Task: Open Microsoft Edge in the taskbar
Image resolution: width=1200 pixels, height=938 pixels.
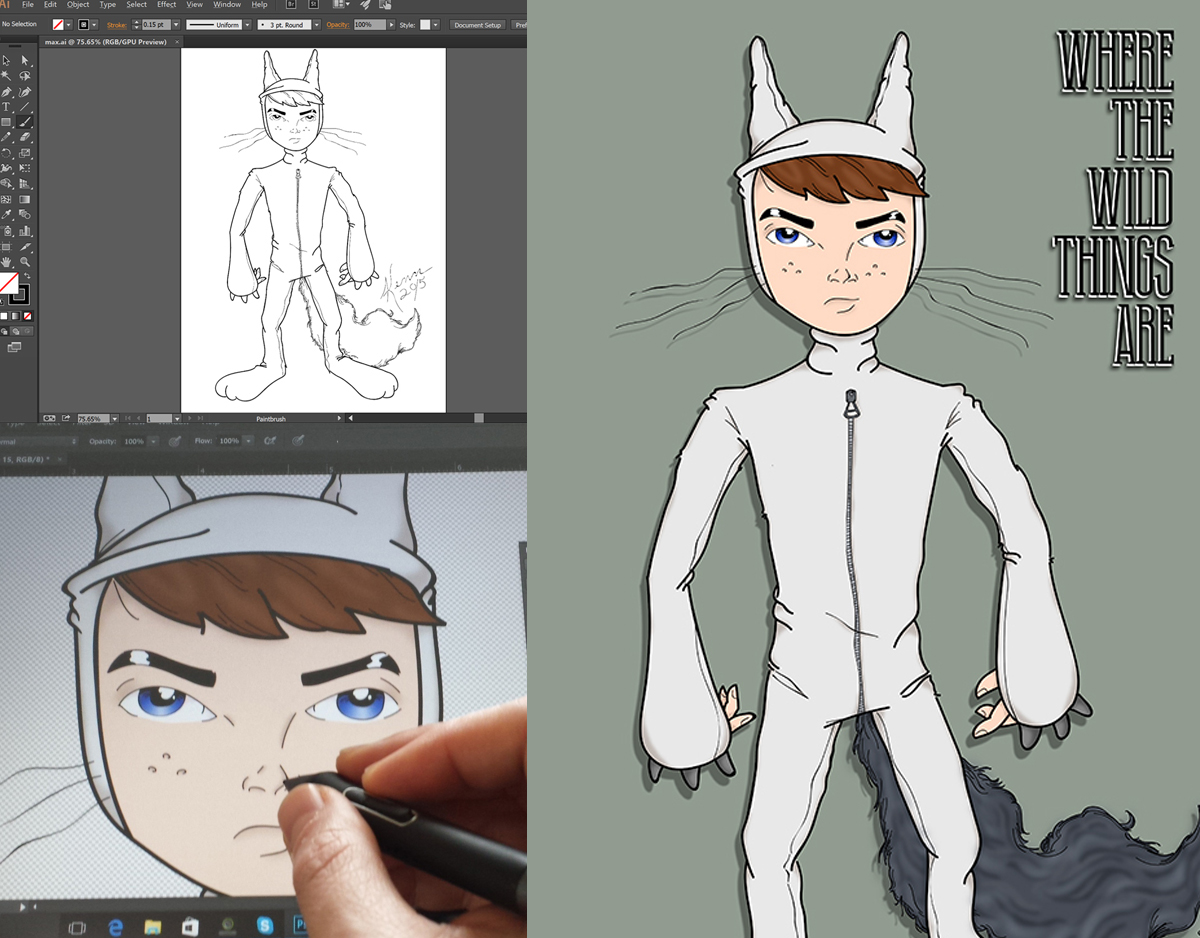Action: 115,927
